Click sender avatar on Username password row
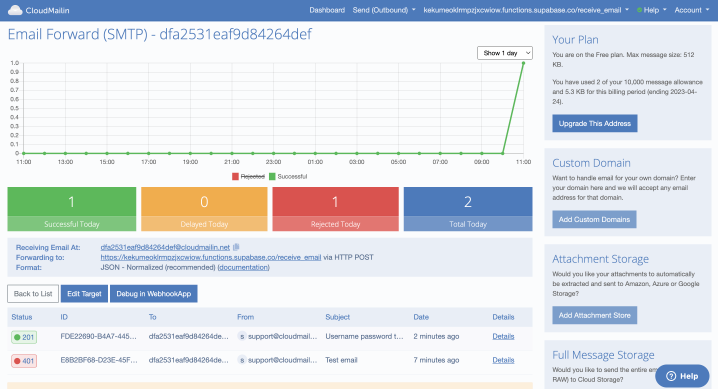The height and width of the screenshot is (389, 718). [241, 336]
